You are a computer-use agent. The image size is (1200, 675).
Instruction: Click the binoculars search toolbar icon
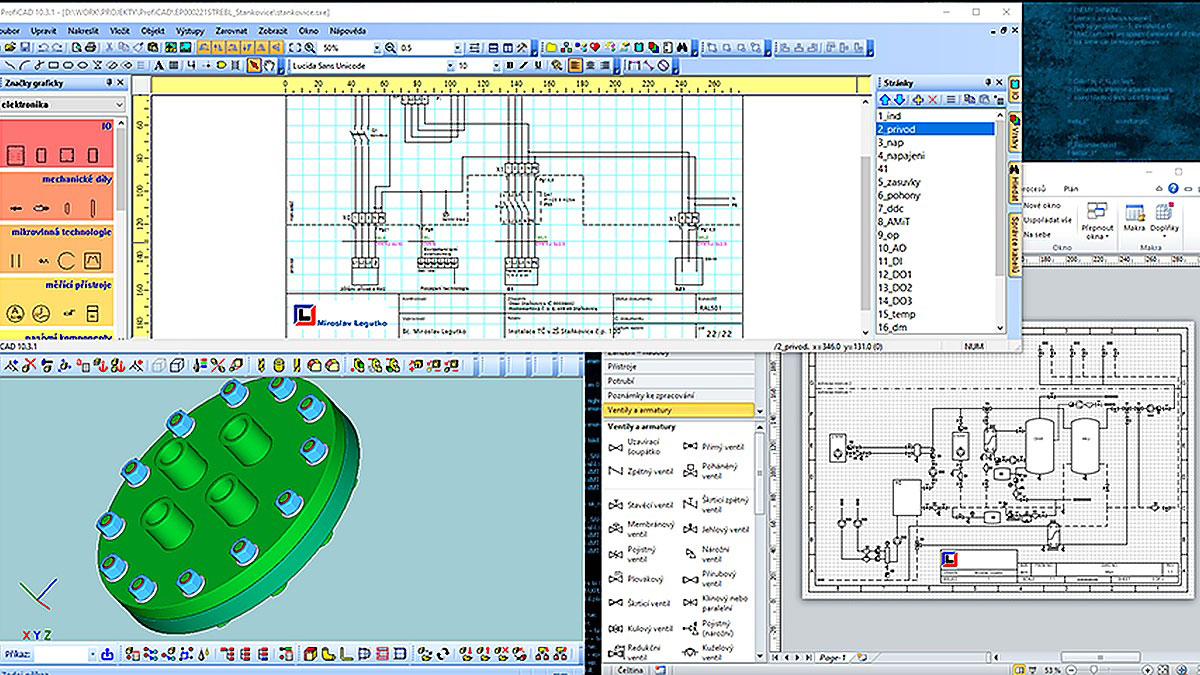point(682,47)
